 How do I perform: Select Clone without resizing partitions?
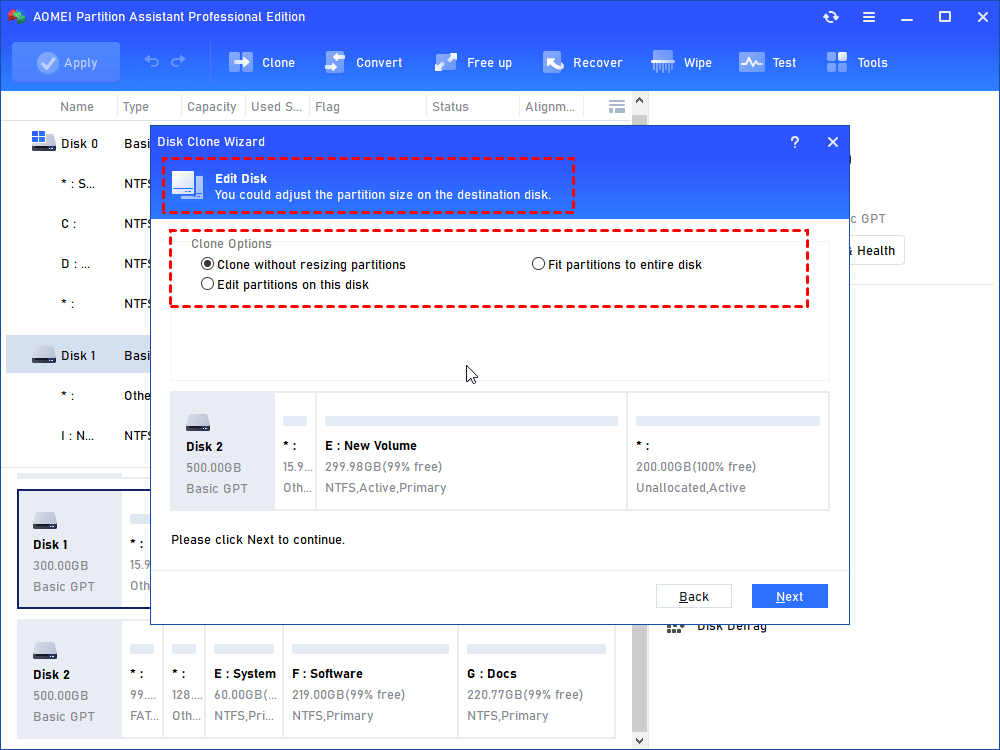(x=208, y=265)
